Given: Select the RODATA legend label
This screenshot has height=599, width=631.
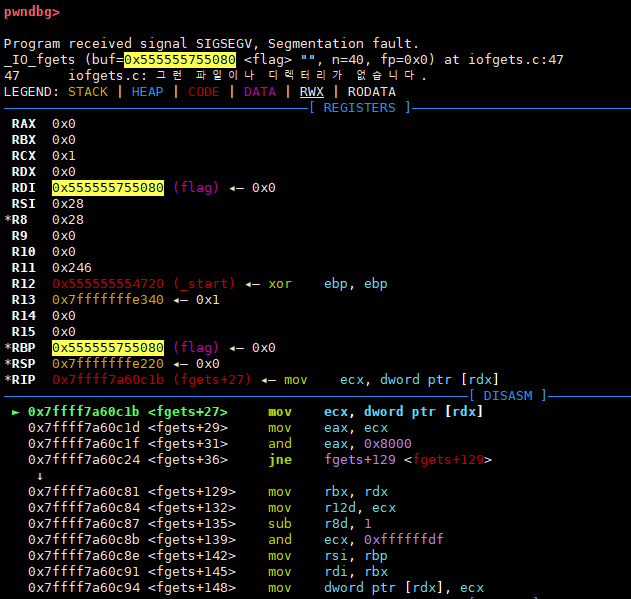Looking at the screenshot, I should click(x=371, y=92).
